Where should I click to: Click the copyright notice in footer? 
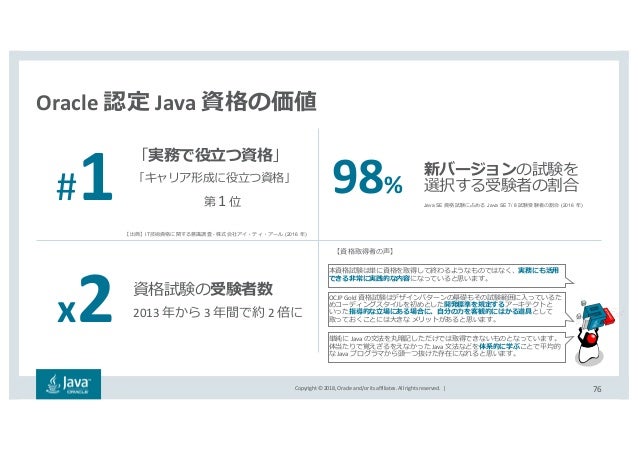click(369, 388)
